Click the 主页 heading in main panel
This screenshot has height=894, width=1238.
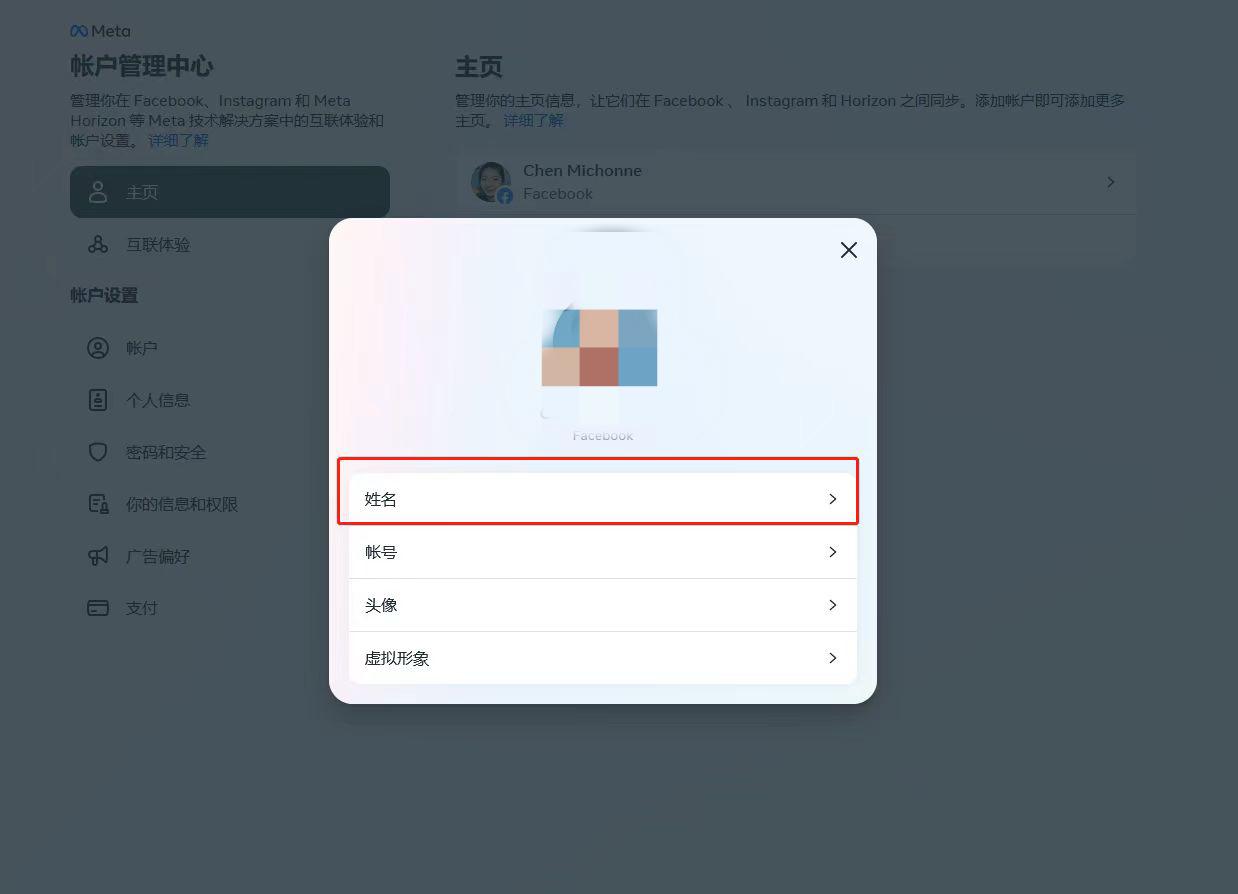point(479,67)
